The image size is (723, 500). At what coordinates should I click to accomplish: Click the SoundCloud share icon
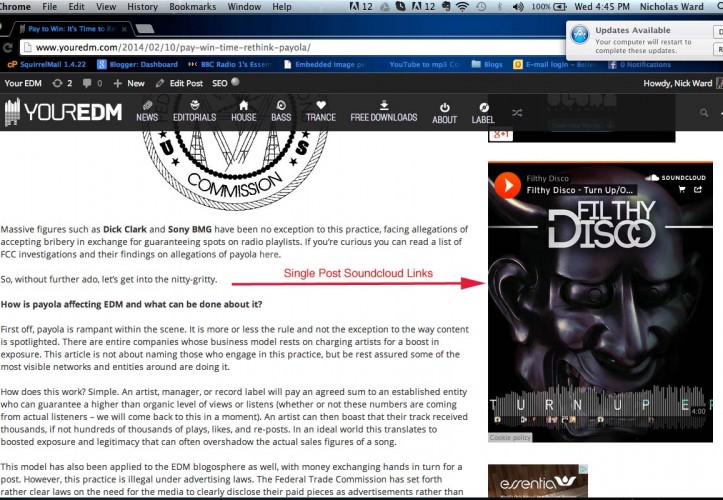coord(698,189)
